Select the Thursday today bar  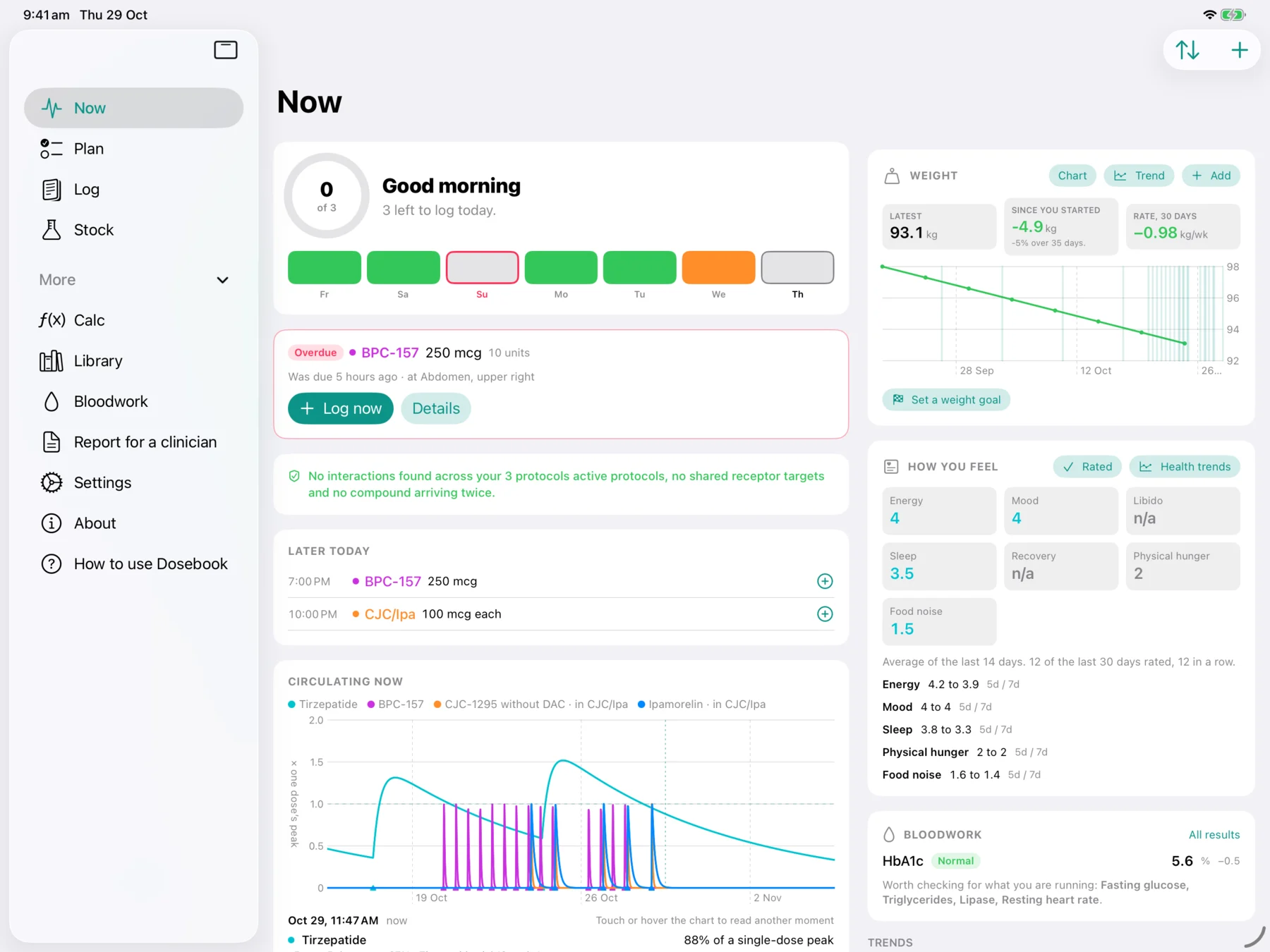pos(797,267)
